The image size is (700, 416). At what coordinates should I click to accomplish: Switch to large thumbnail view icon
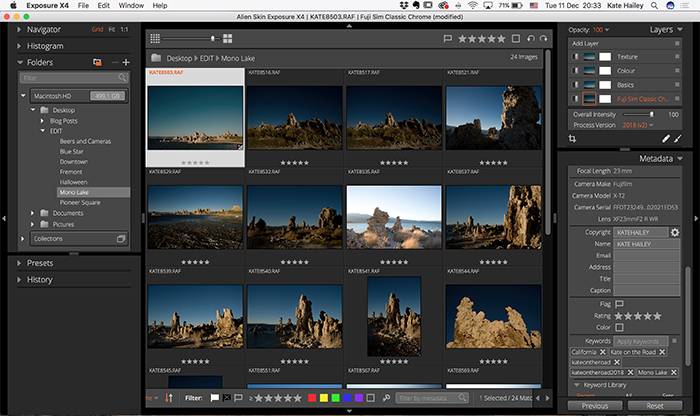228,38
